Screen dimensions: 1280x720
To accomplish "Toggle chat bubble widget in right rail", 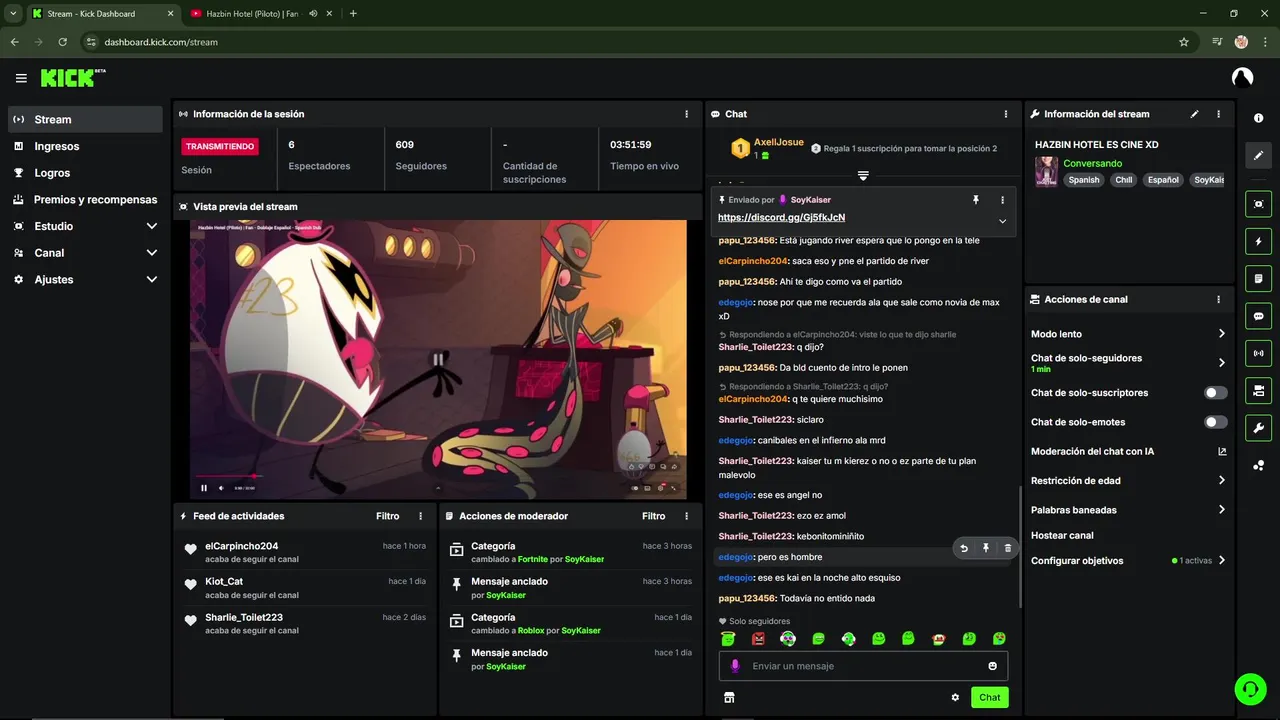I will pos(1258,316).
